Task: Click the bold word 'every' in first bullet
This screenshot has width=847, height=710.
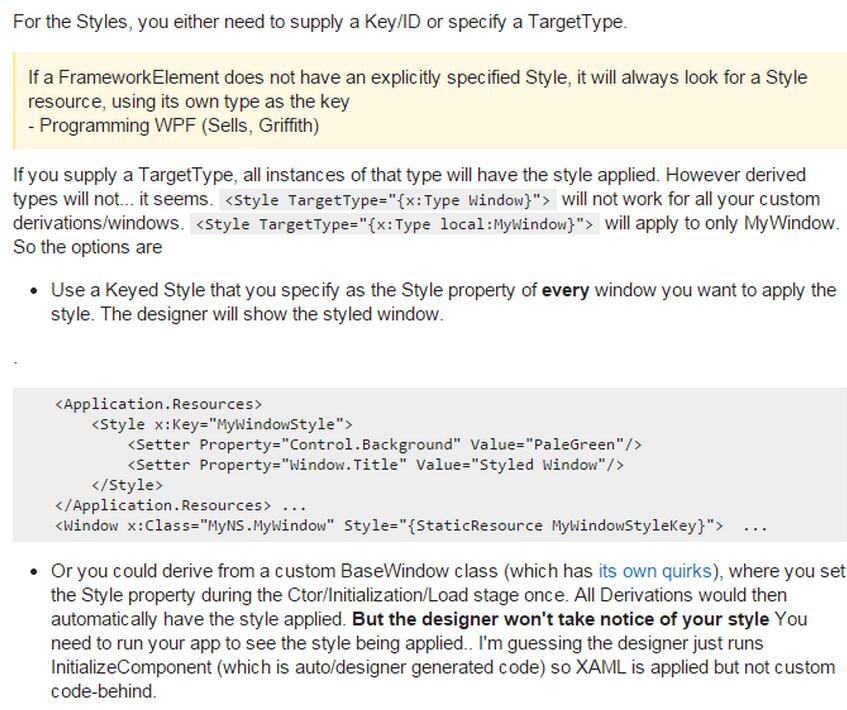Action: [565, 290]
